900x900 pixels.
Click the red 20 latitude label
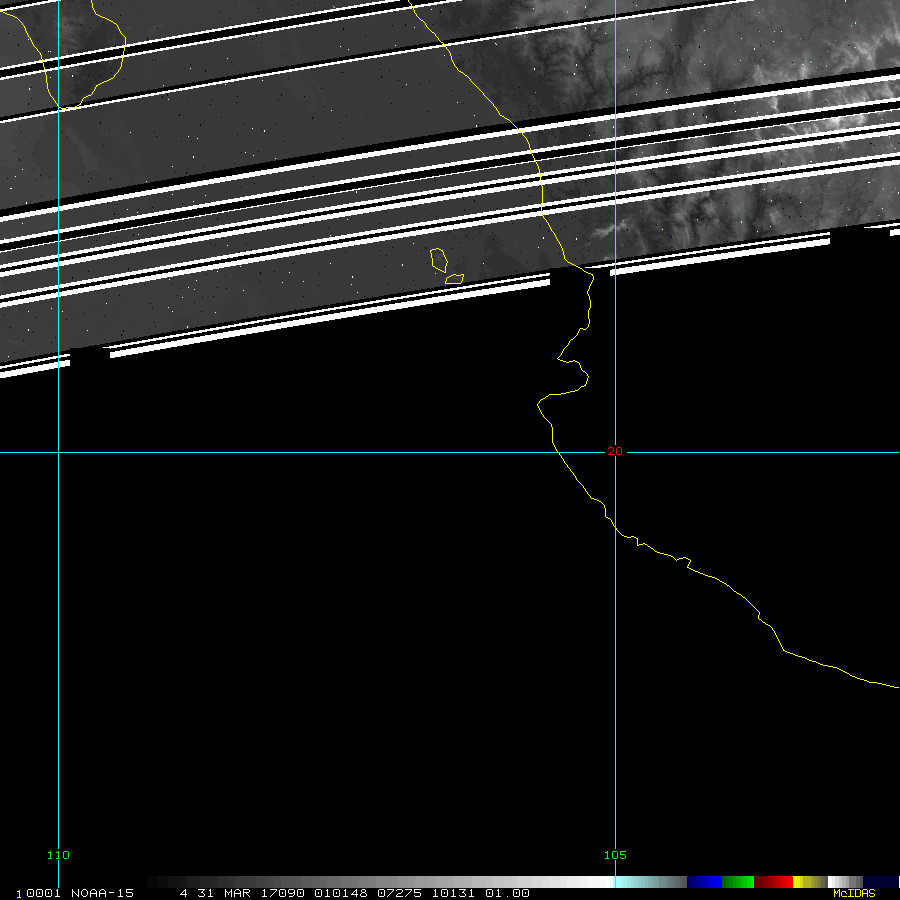614,452
